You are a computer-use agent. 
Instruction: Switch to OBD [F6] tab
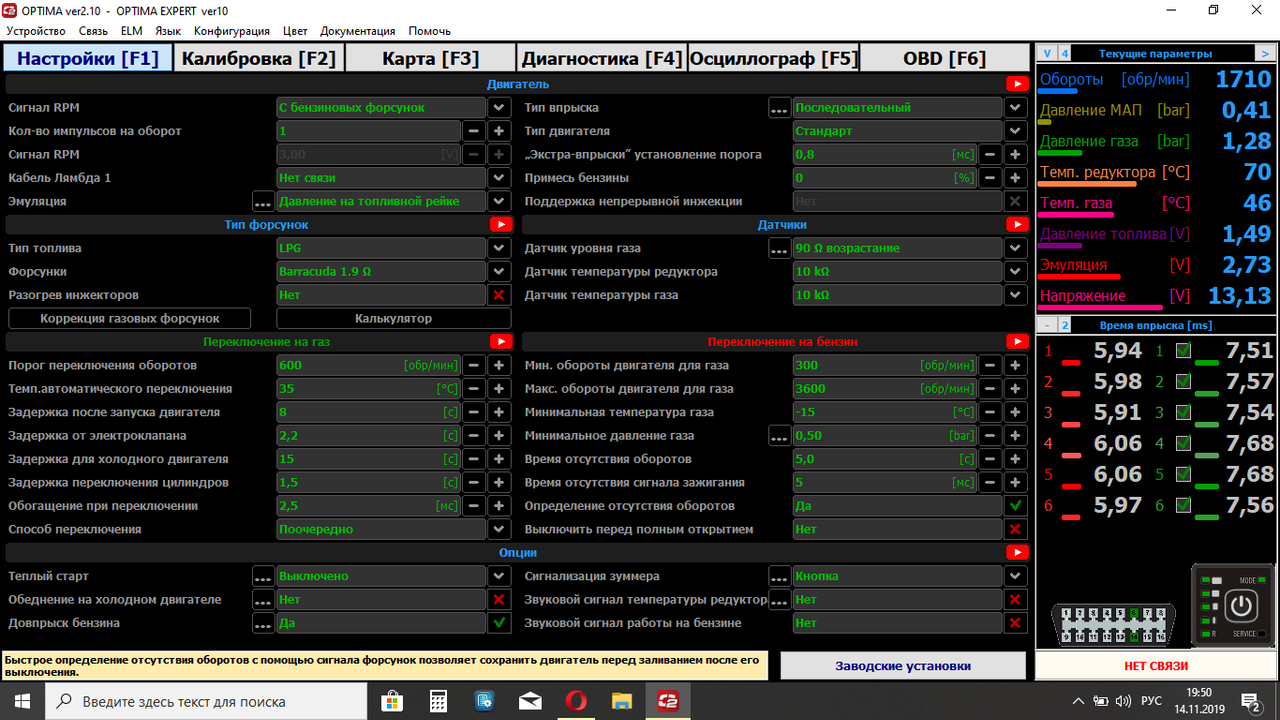click(944, 58)
